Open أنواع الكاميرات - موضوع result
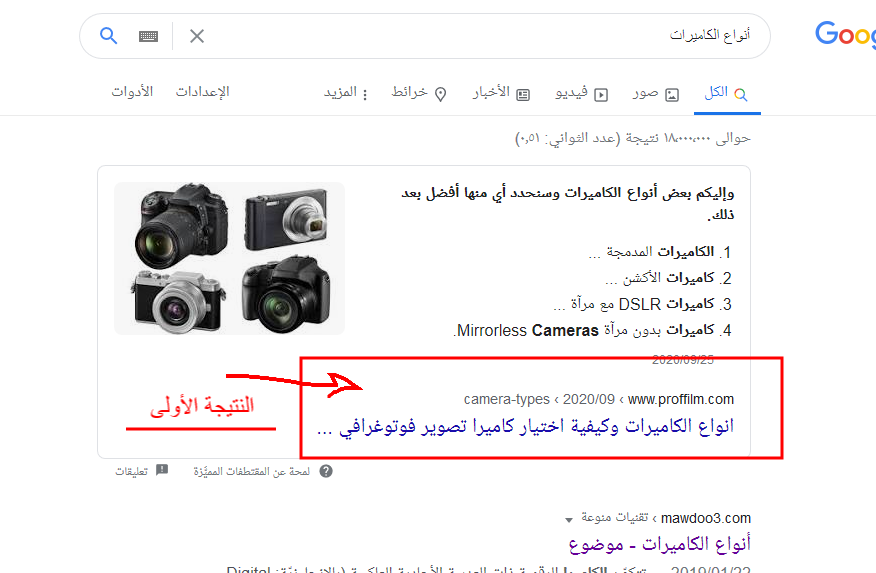 [660, 544]
